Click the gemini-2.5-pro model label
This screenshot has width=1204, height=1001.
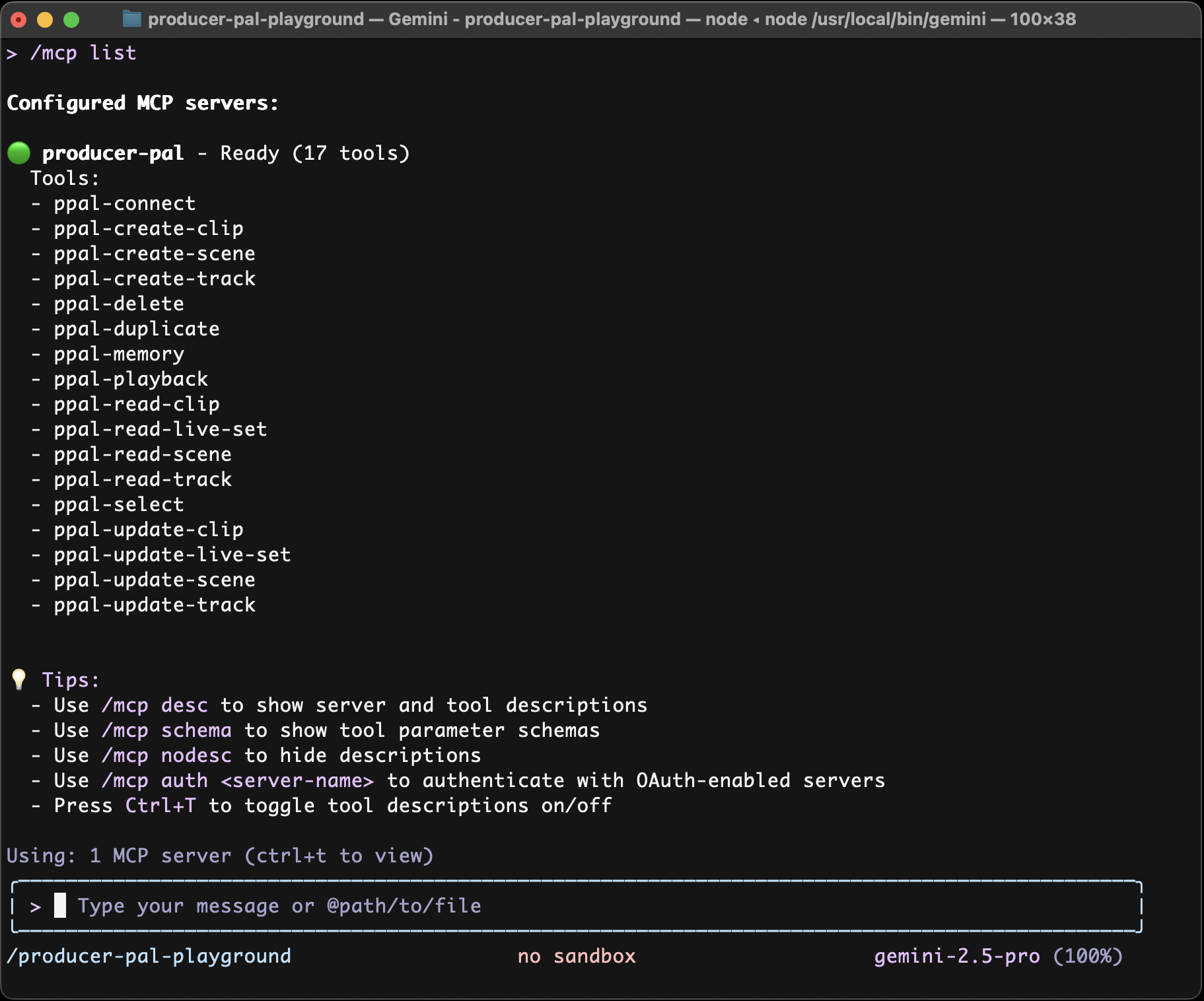957,955
